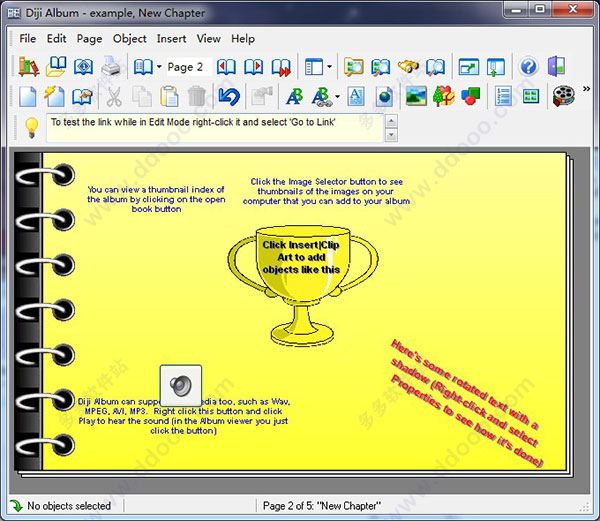This screenshot has width=600, height=521.
Task: Insert shapes with colored shapes icon
Action: [x=471, y=96]
